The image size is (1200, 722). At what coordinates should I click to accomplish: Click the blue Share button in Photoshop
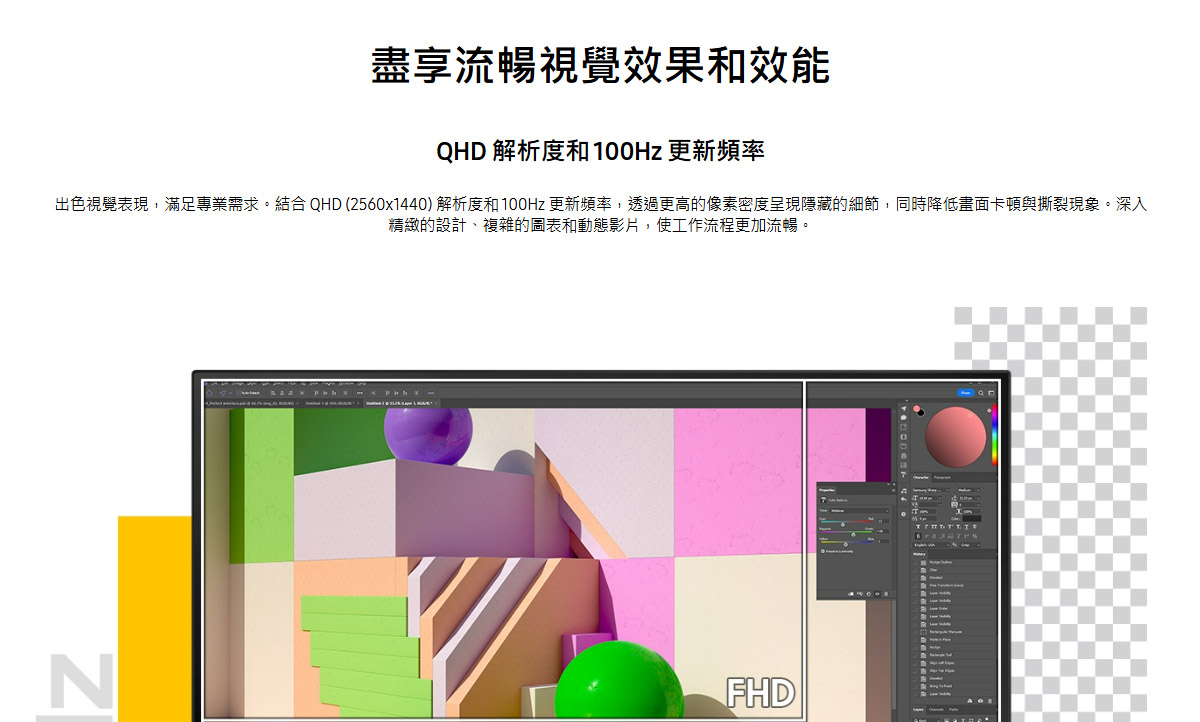[965, 393]
